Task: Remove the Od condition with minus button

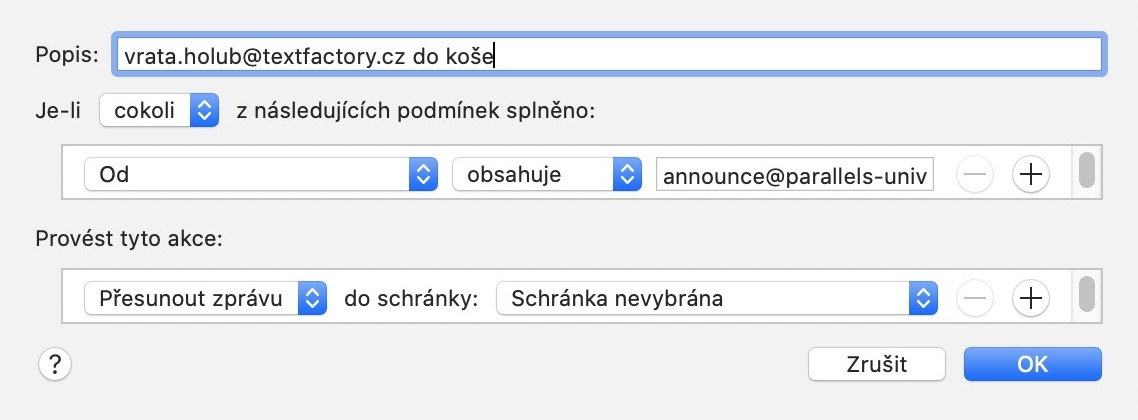Action: click(x=975, y=175)
